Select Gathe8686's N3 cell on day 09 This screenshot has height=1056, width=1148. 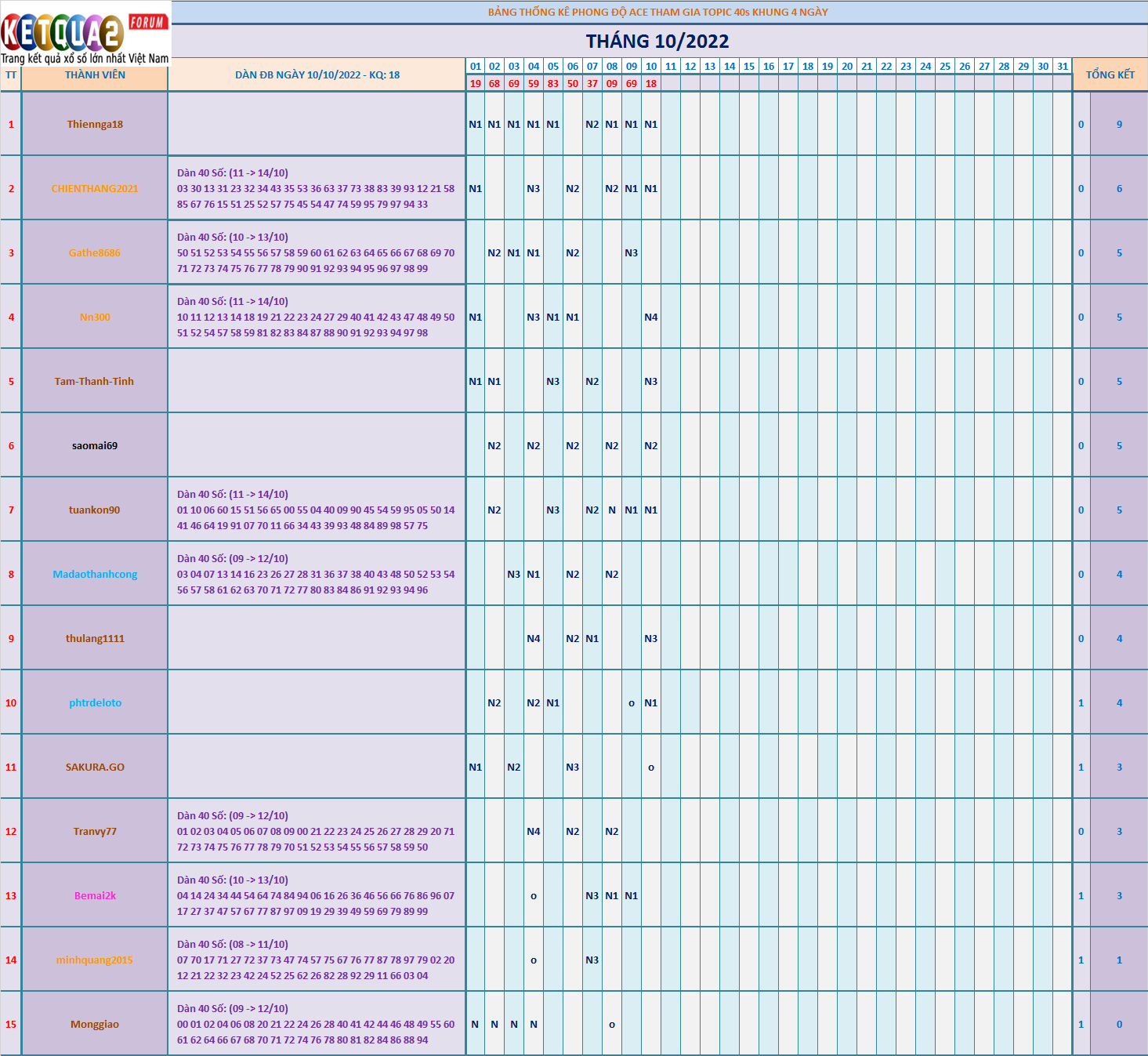tap(632, 253)
